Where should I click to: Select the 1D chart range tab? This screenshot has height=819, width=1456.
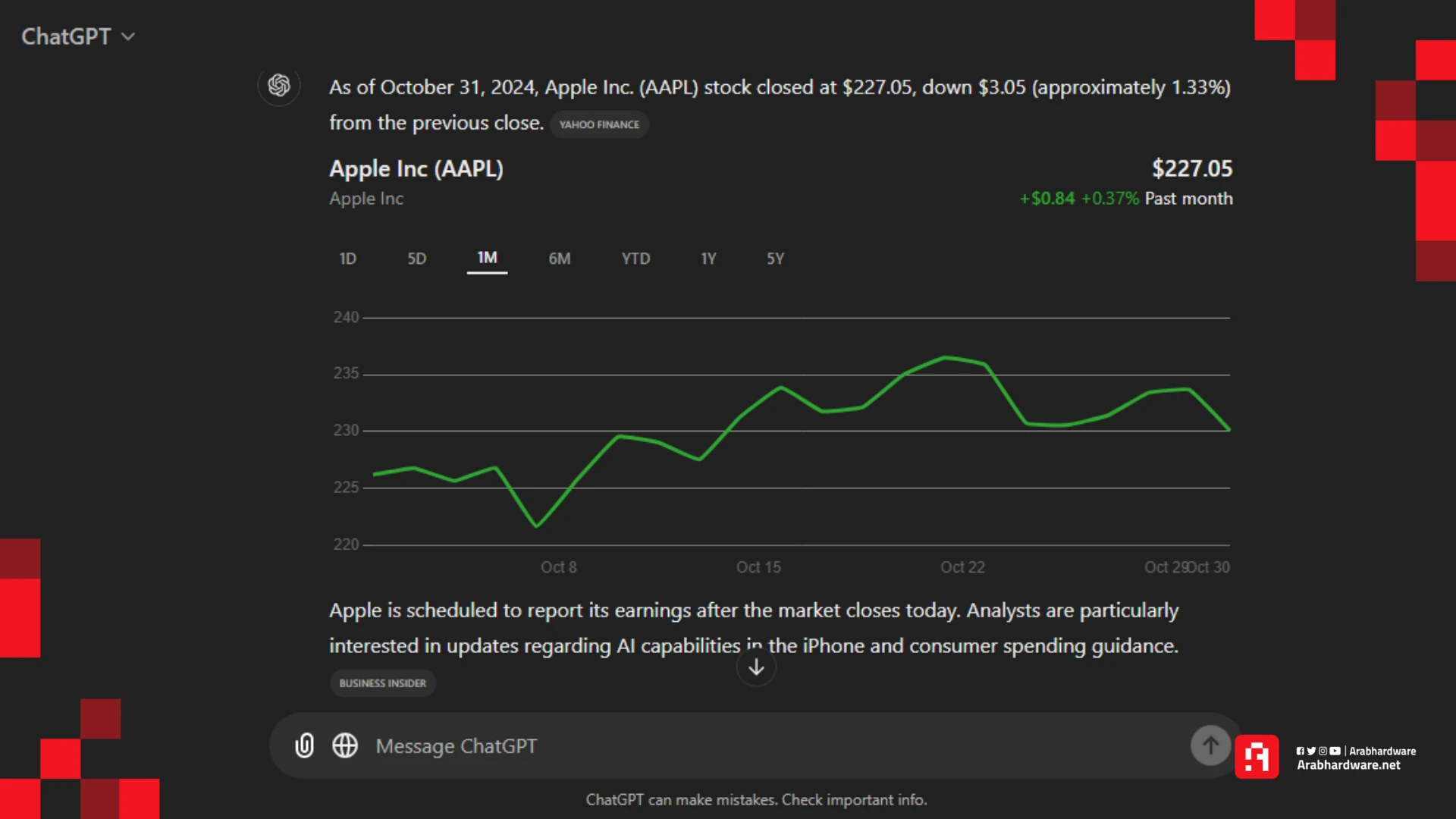347,259
